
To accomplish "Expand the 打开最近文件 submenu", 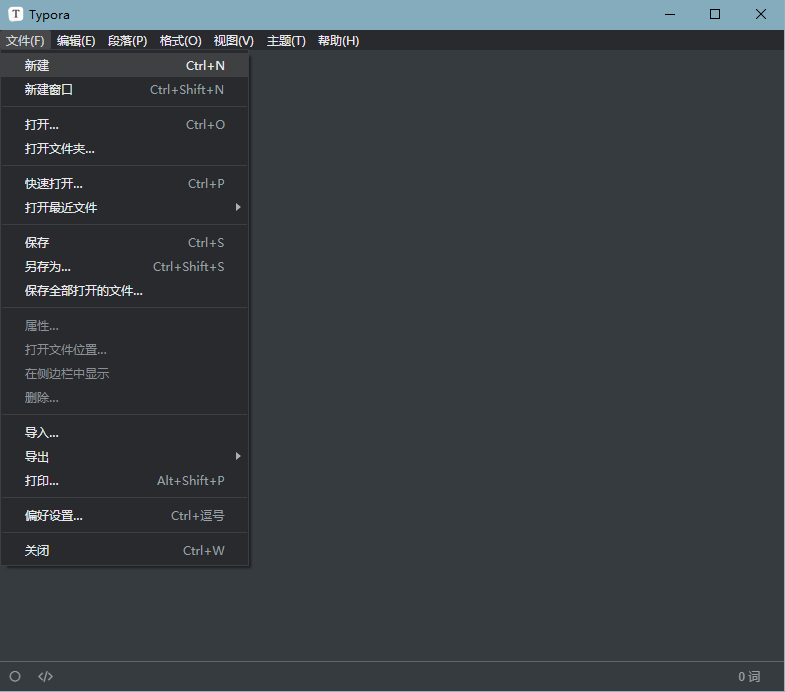I will [x=125, y=207].
